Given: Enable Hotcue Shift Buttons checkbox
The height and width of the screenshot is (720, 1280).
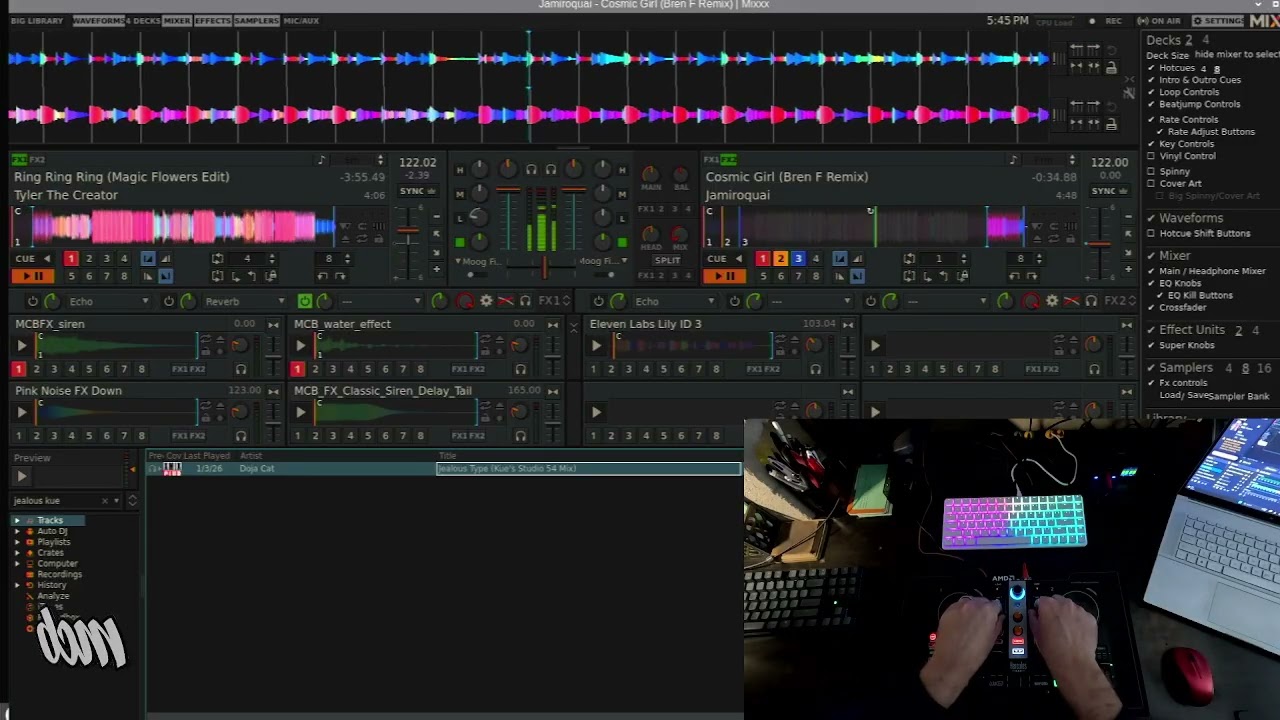Looking at the screenshot, I should (1151, 233).
